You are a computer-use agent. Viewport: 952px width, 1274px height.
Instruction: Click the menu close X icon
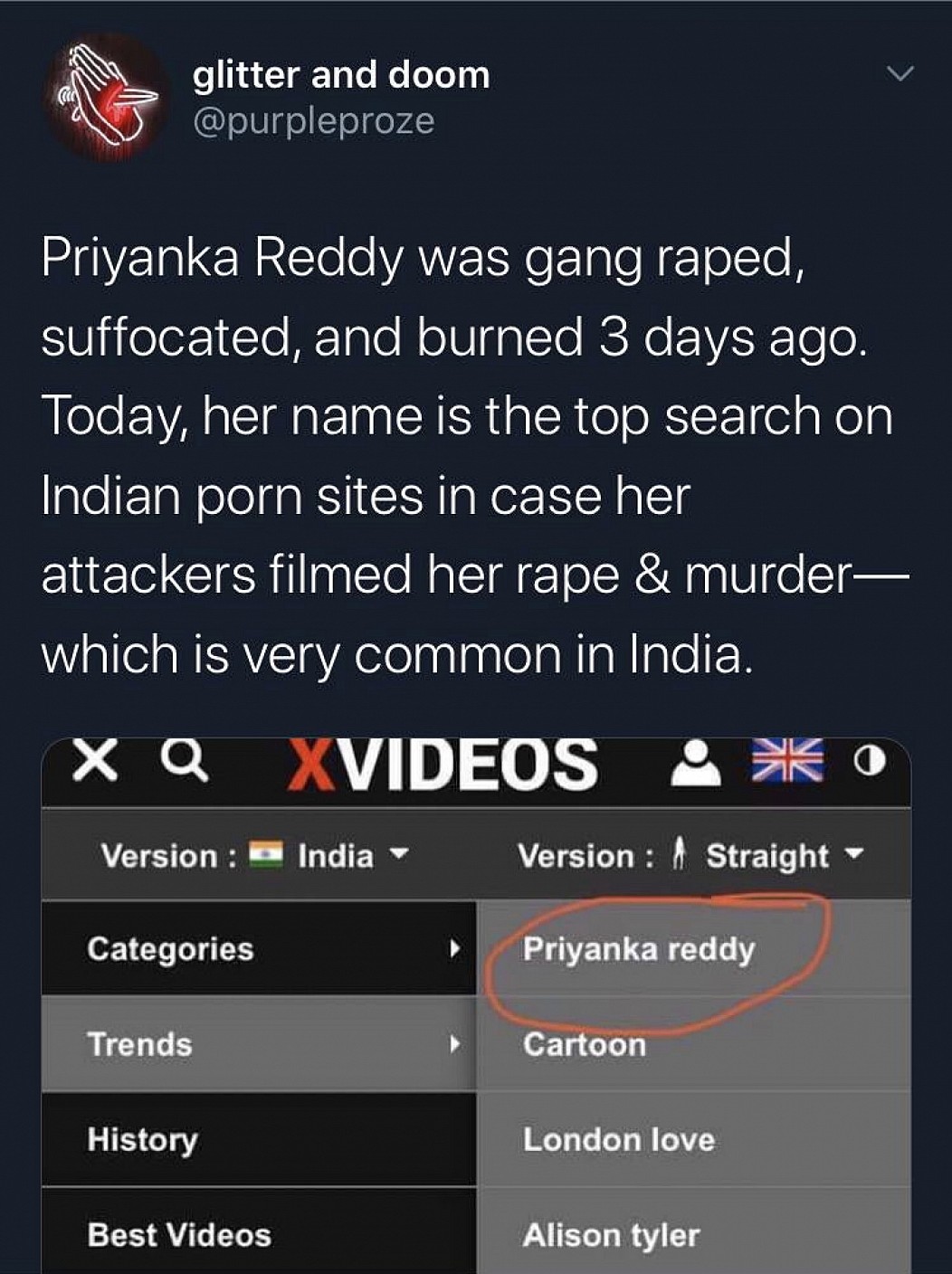[96, 762]
